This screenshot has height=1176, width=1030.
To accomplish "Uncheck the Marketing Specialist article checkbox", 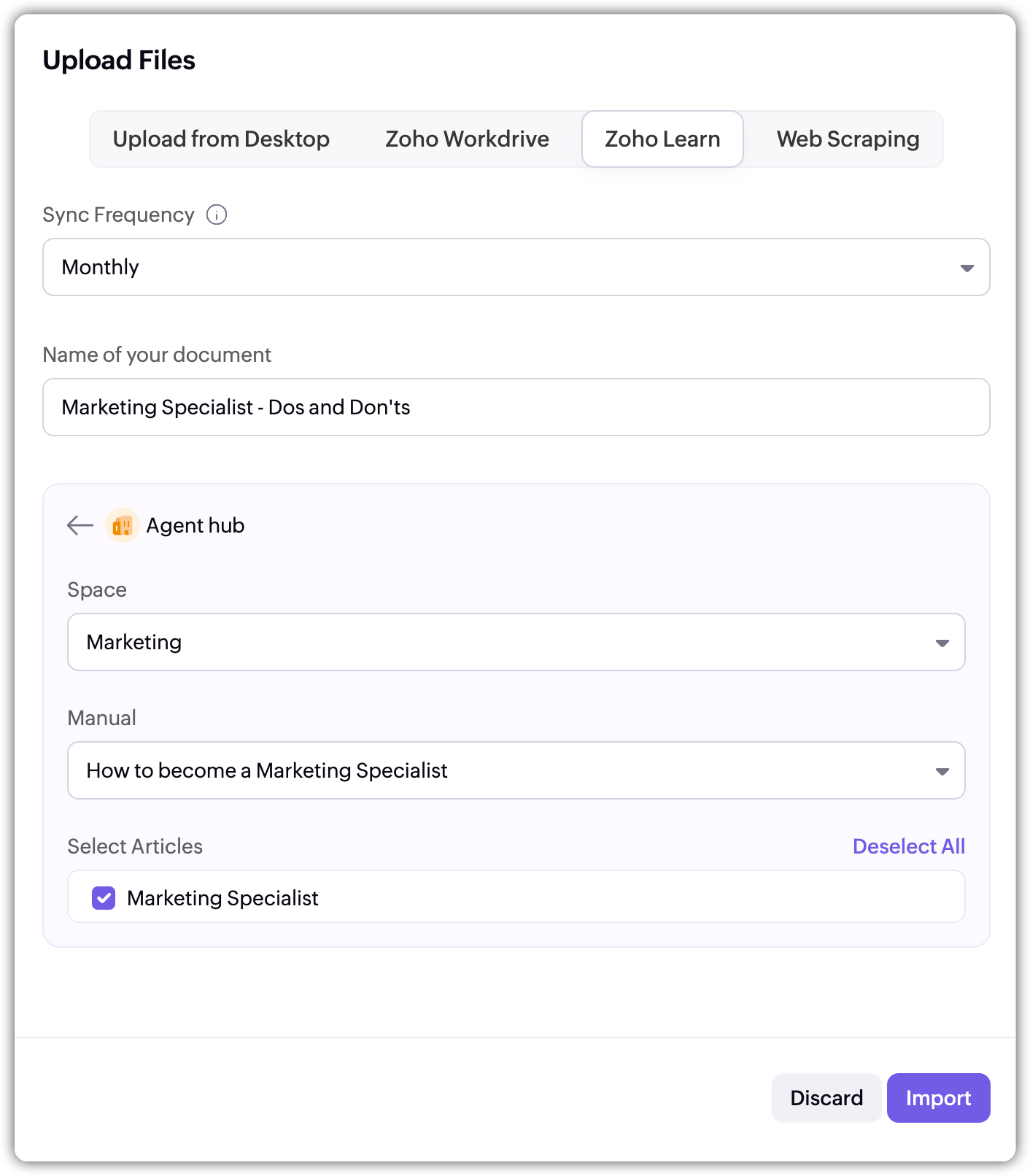I will (x=104, y=898).
